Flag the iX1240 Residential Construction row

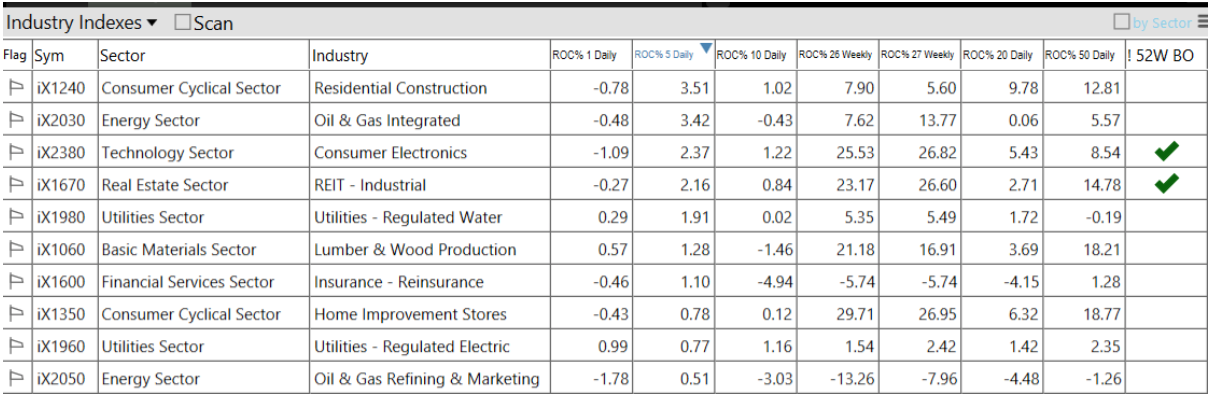[x=16, y=88]
